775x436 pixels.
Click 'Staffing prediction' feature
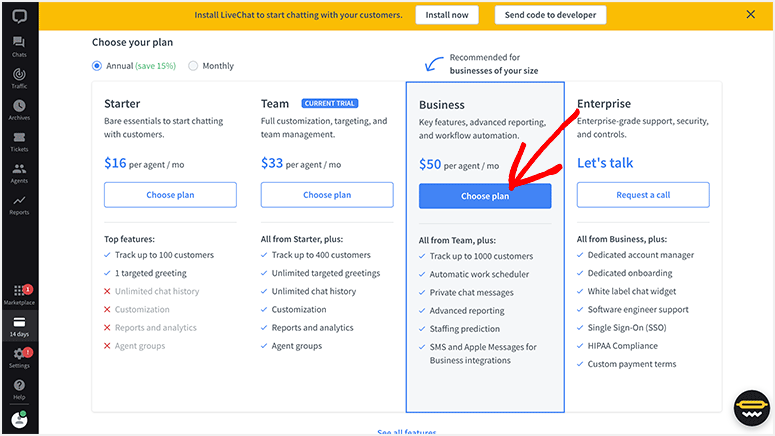465,329
